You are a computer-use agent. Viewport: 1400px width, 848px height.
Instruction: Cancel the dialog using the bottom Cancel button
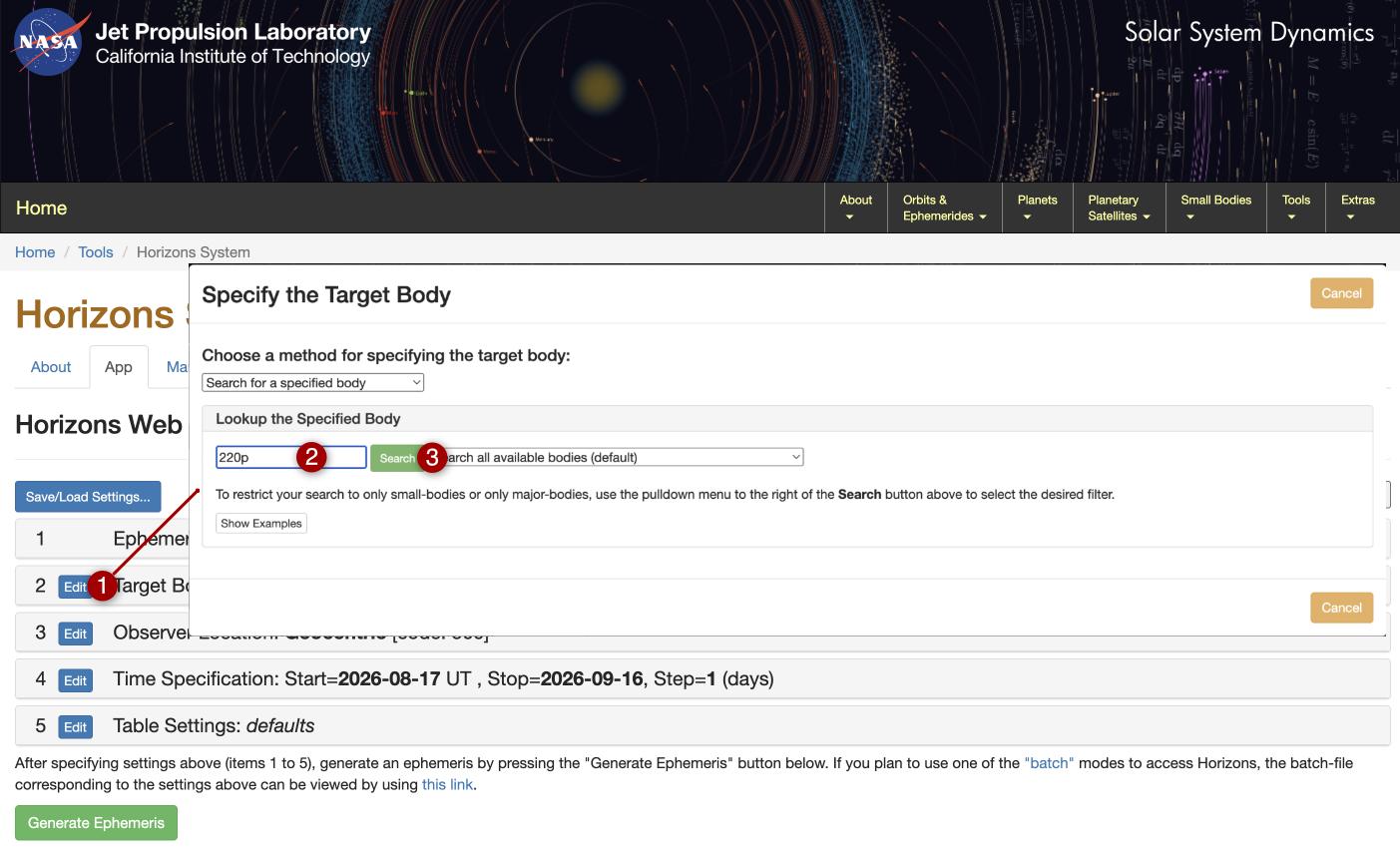coord(1341,608)
